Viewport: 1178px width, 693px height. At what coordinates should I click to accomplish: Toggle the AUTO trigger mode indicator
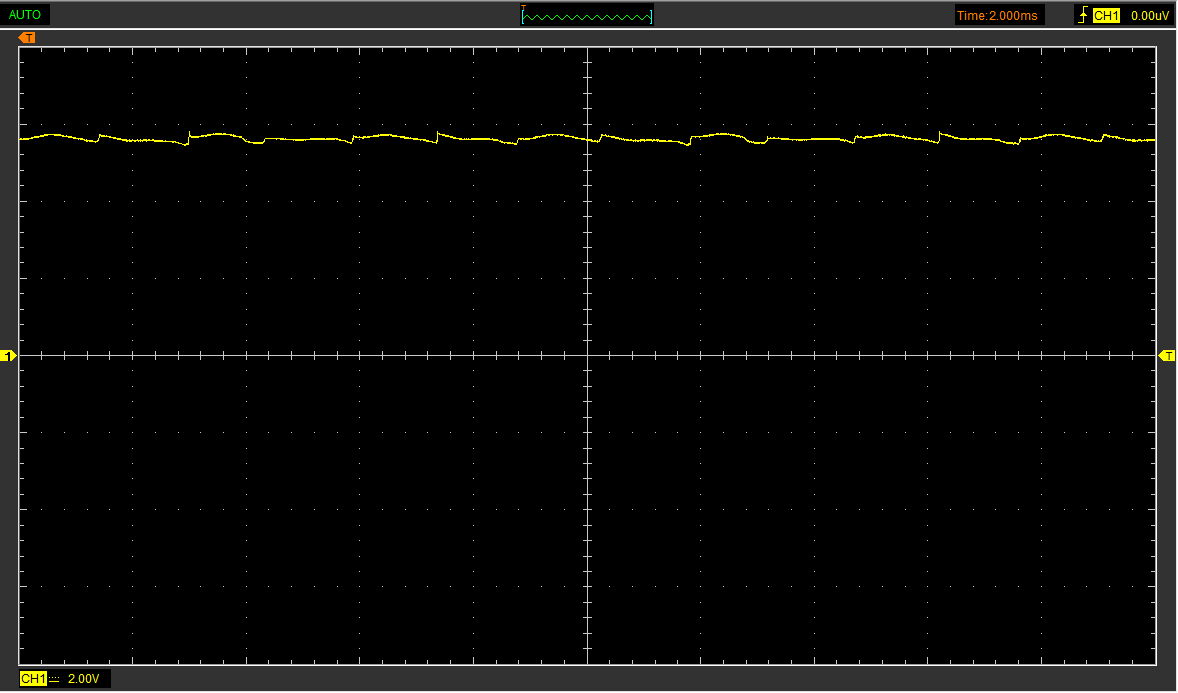pyautogui.click(x=25, y=14)
